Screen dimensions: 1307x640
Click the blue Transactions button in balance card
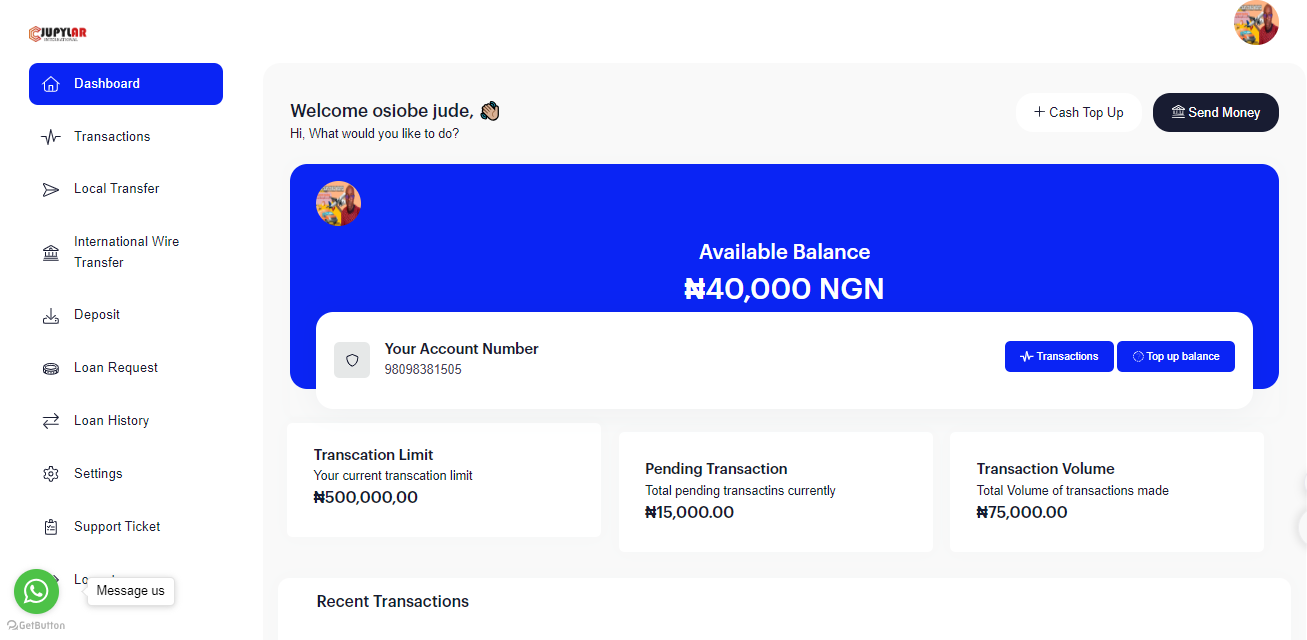[1059, 357]
